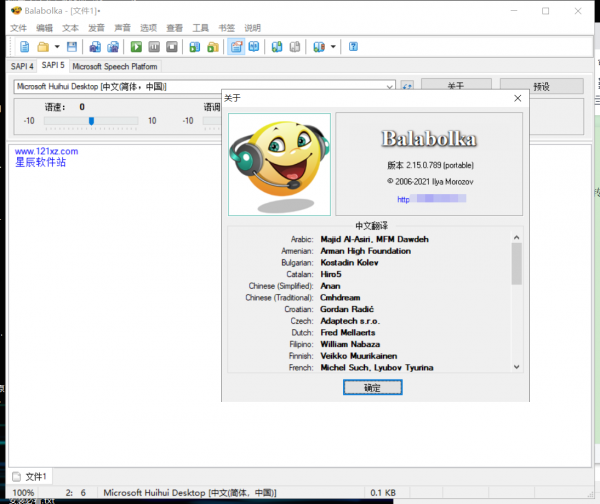Image resolution: width=600 pixels, height=504 pixels.
Task: Click the grayed go-to-bookmark icon
Action: (x=295, y=47)
